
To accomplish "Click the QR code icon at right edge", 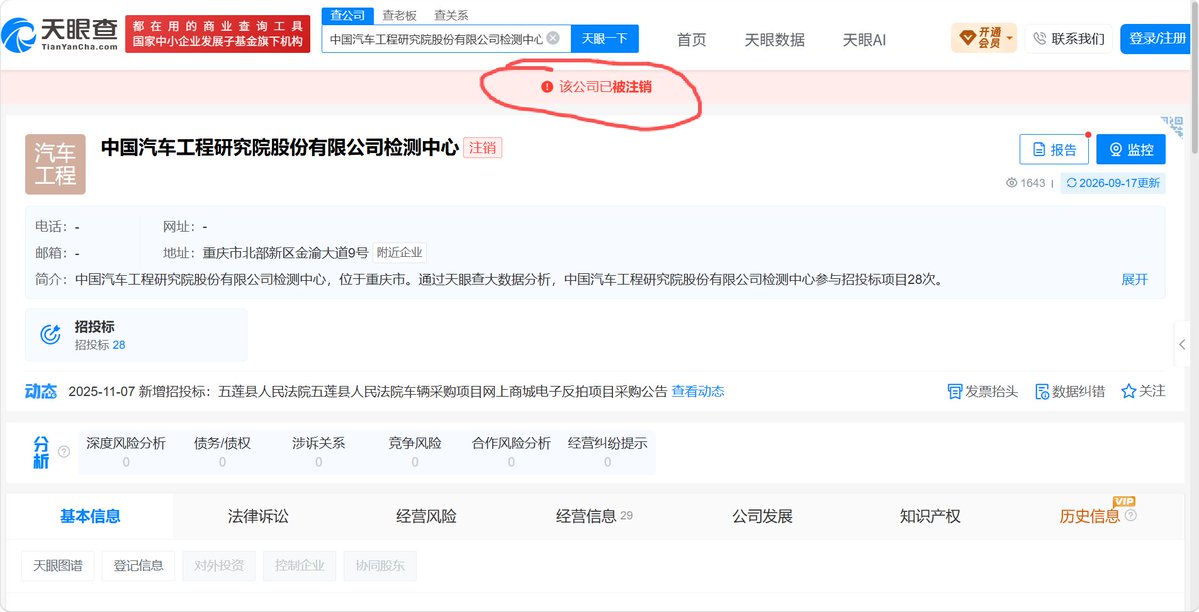I will pyautogui.click(x=1171, y=126).
